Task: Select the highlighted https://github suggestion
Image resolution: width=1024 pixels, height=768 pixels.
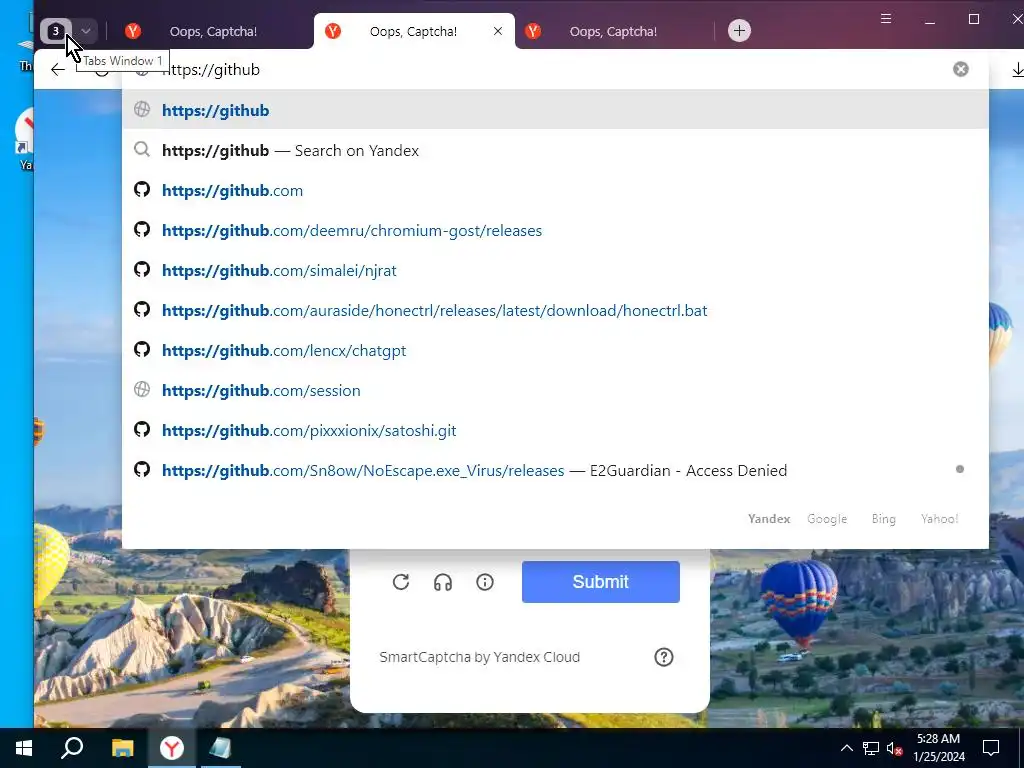Action: coord(555,110)
